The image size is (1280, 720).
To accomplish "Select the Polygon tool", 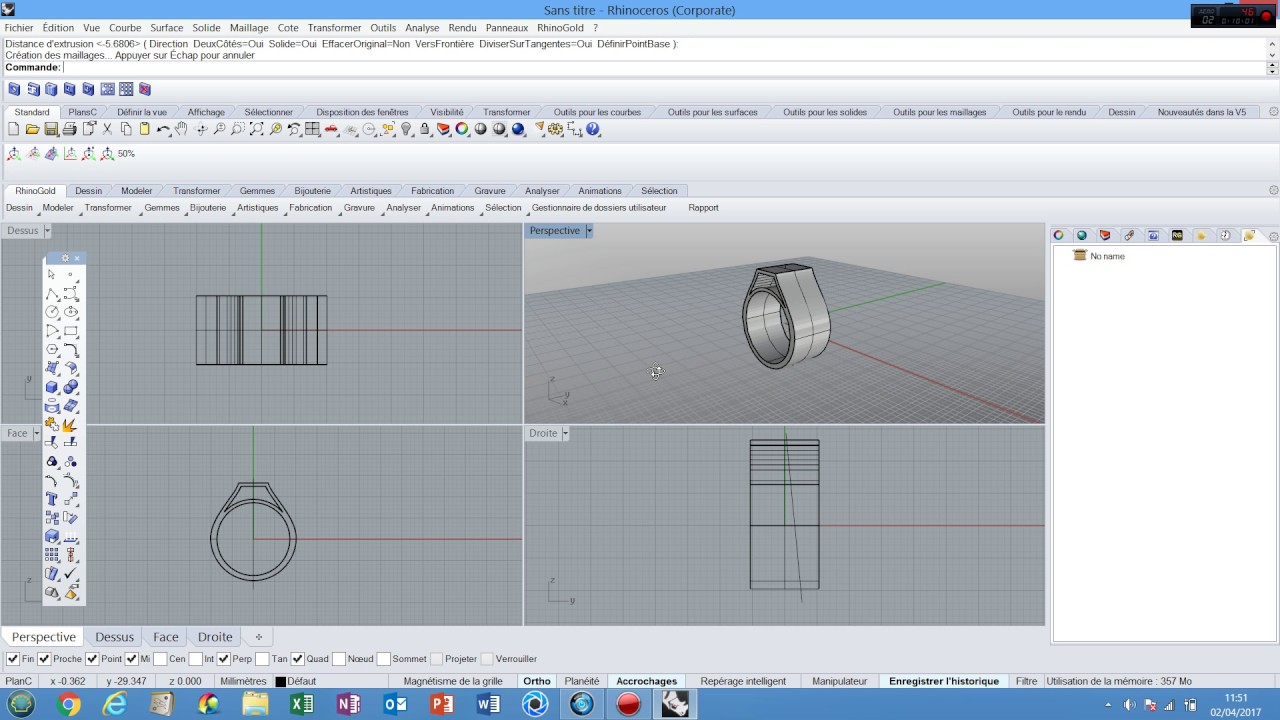I will 52,350.
